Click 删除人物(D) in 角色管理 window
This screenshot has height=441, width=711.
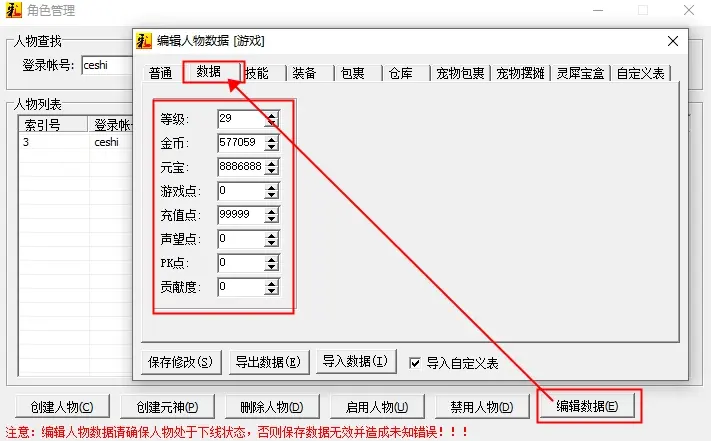[x=272, y=407]
